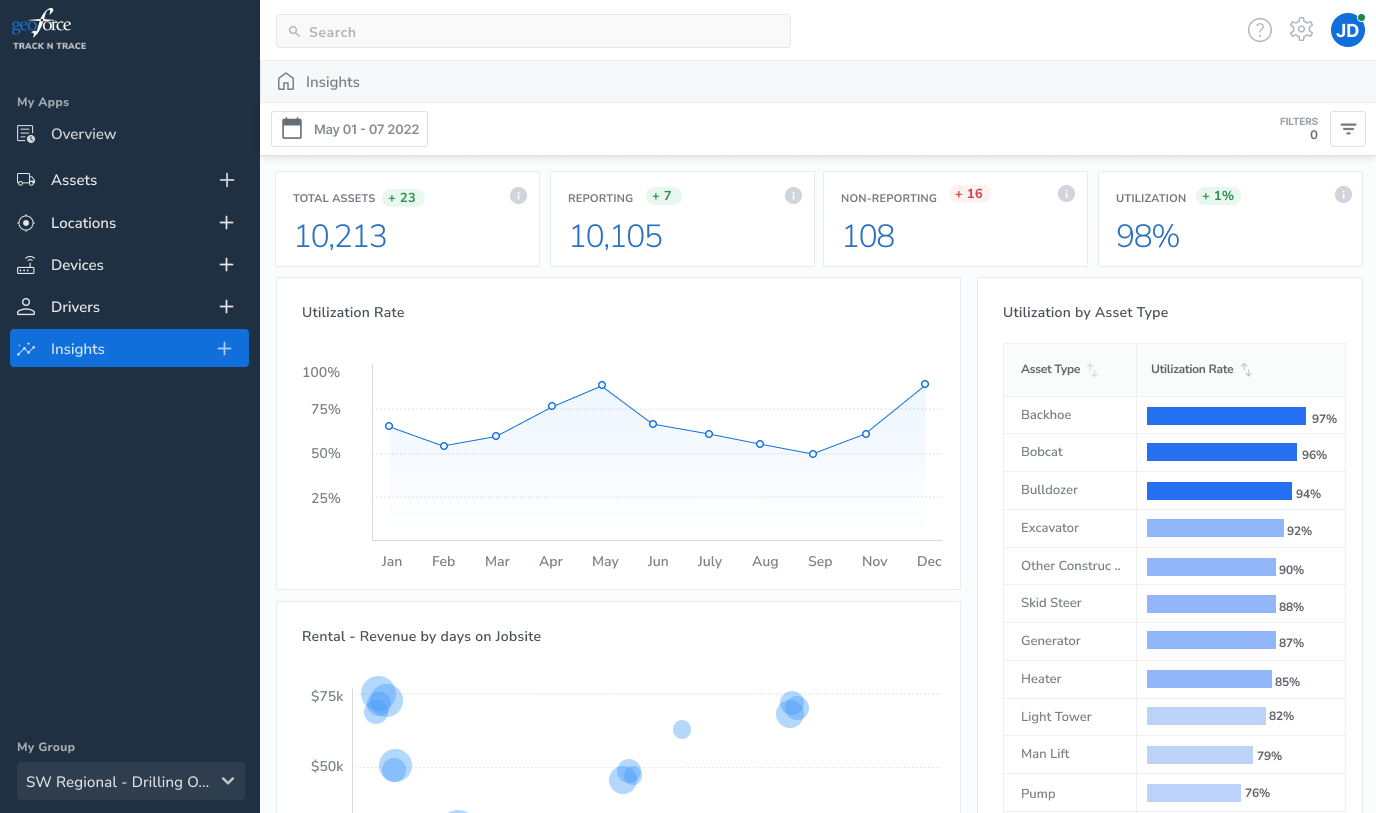
Task: Click info icon on Utilization card
Action: (x=1343, y=195)
